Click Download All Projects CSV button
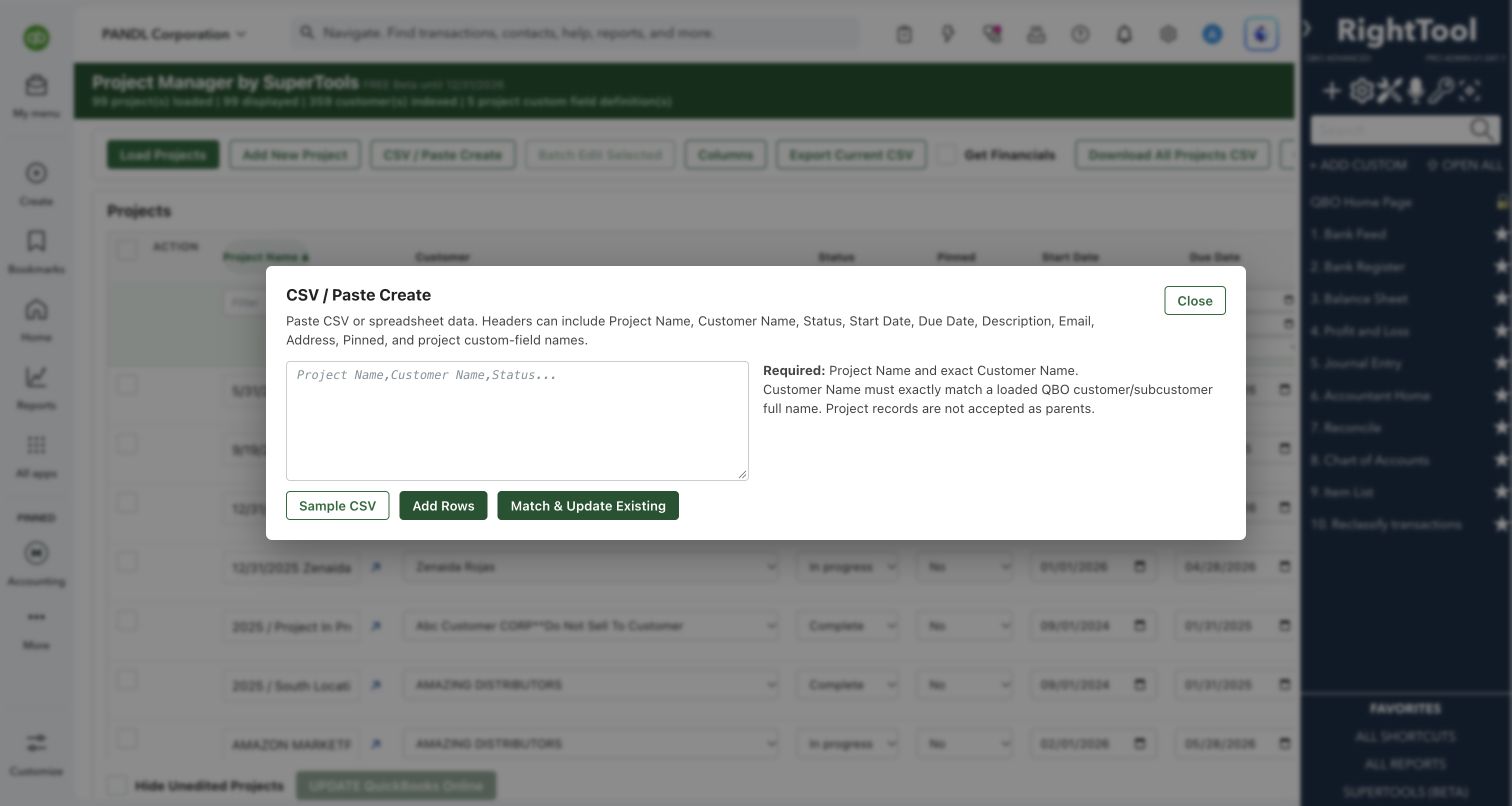The image size is (1512, 806). click(x=1172, y=155)
